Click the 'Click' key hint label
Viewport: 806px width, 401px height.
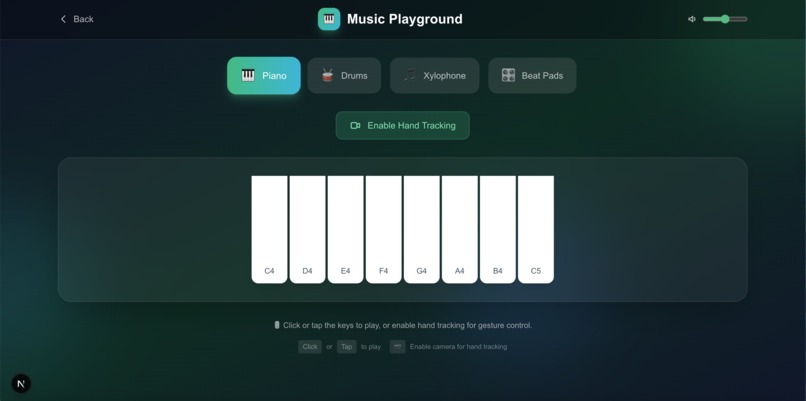click(310, 347)
